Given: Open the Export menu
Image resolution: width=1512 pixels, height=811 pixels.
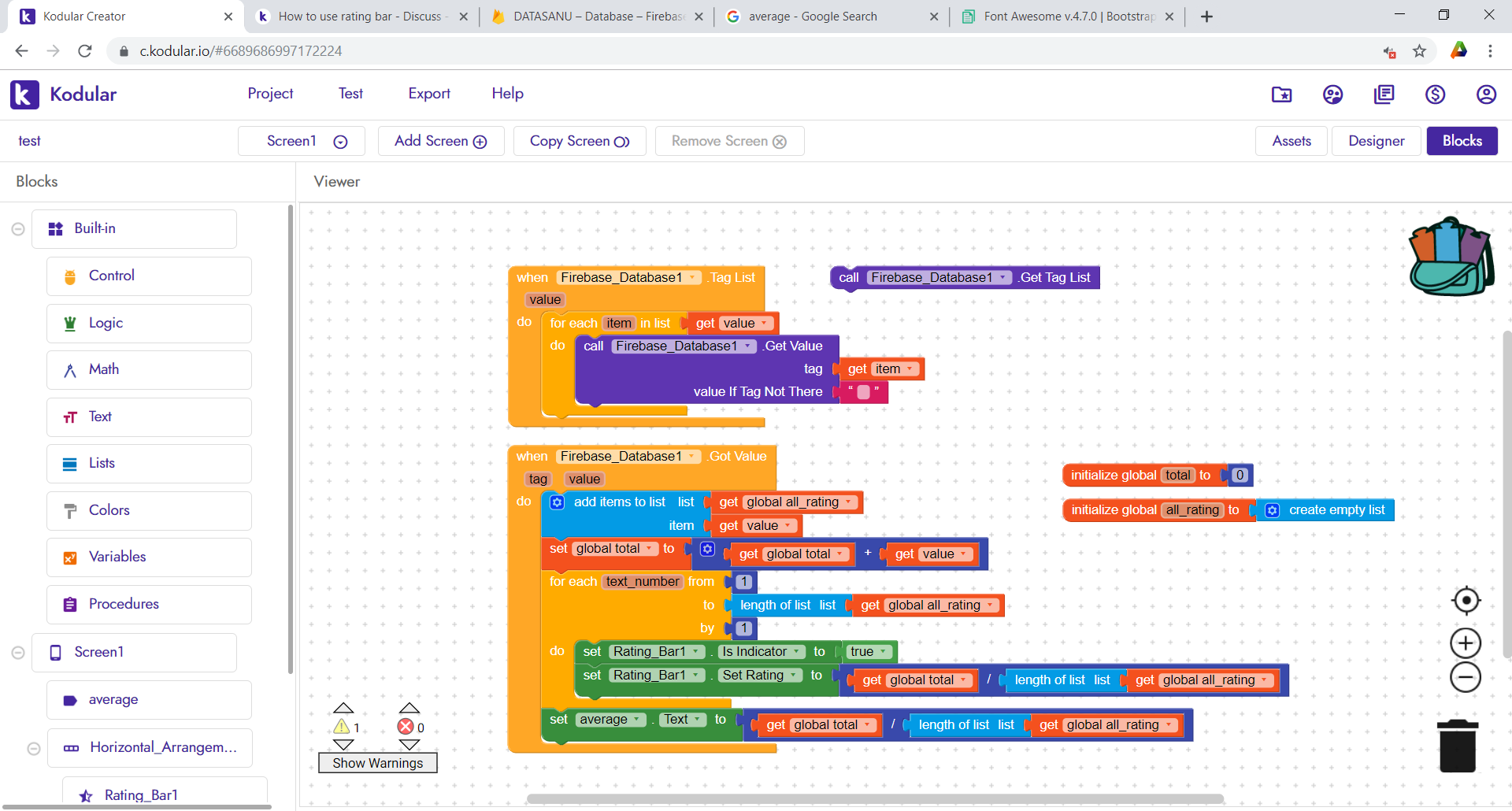Looking at the screenshot, I should tap(428, 94).
